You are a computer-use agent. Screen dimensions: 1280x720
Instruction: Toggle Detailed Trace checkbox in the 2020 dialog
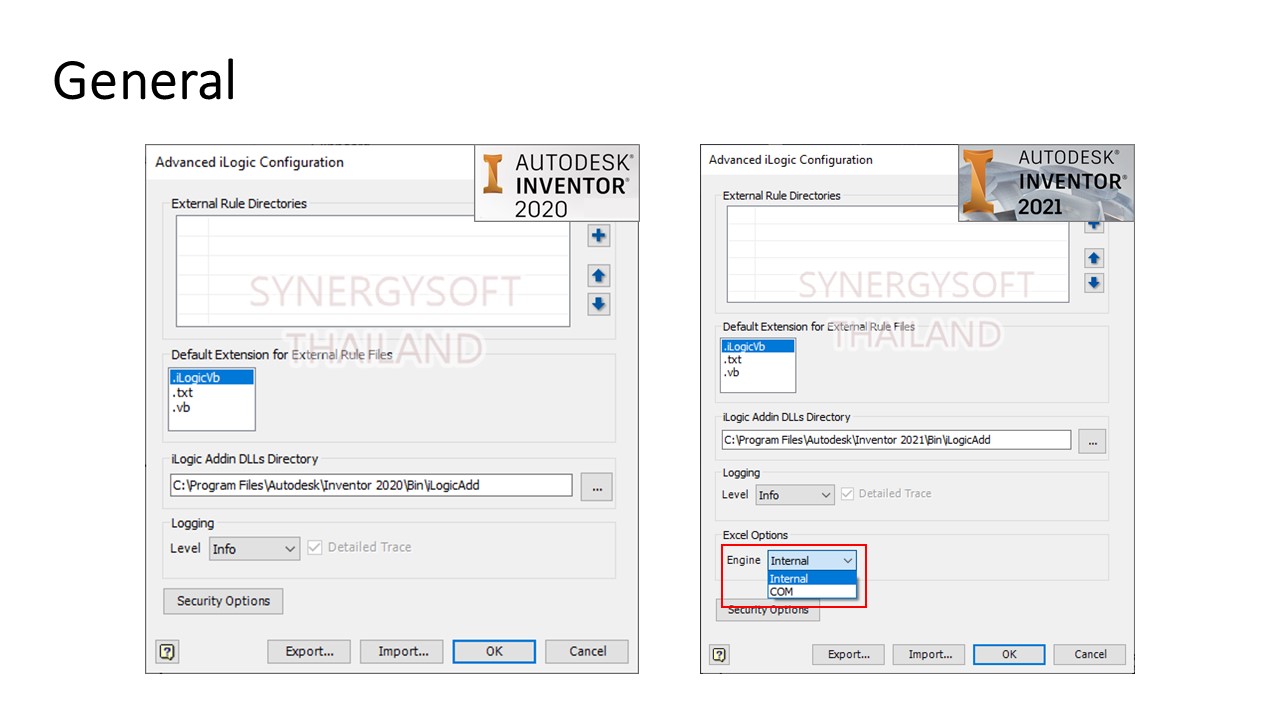315,548
